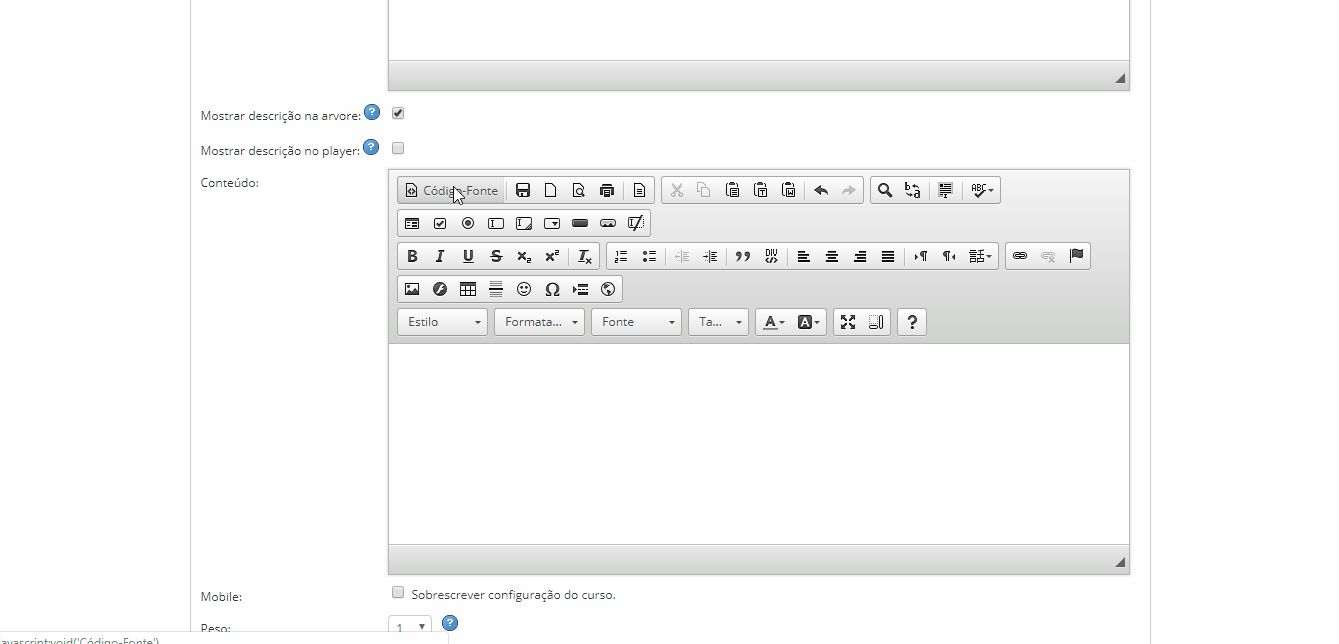The width and height of the screenshot is (1339, 644).
Task: Create a new blank page in the editor
Action: [551, 190]
